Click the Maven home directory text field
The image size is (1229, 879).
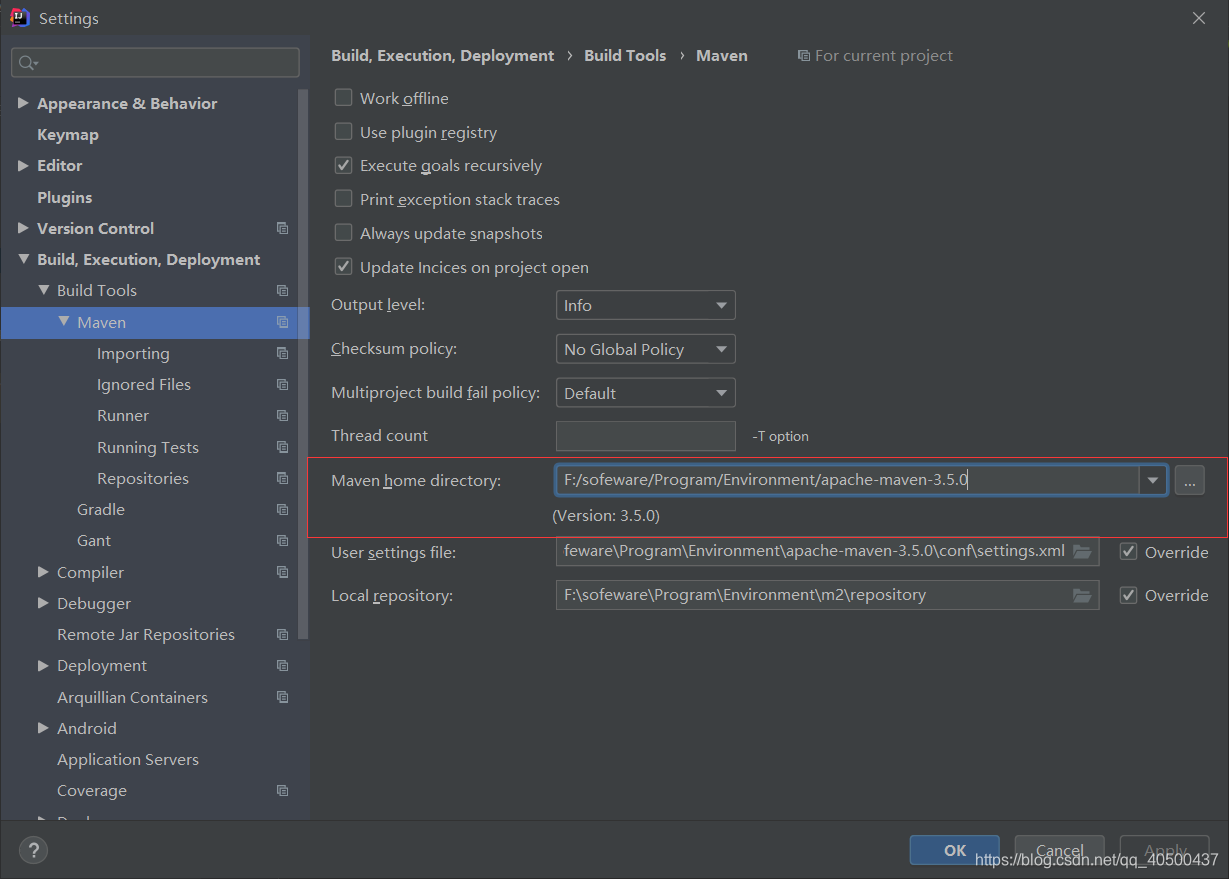click(x=847, y=480)
